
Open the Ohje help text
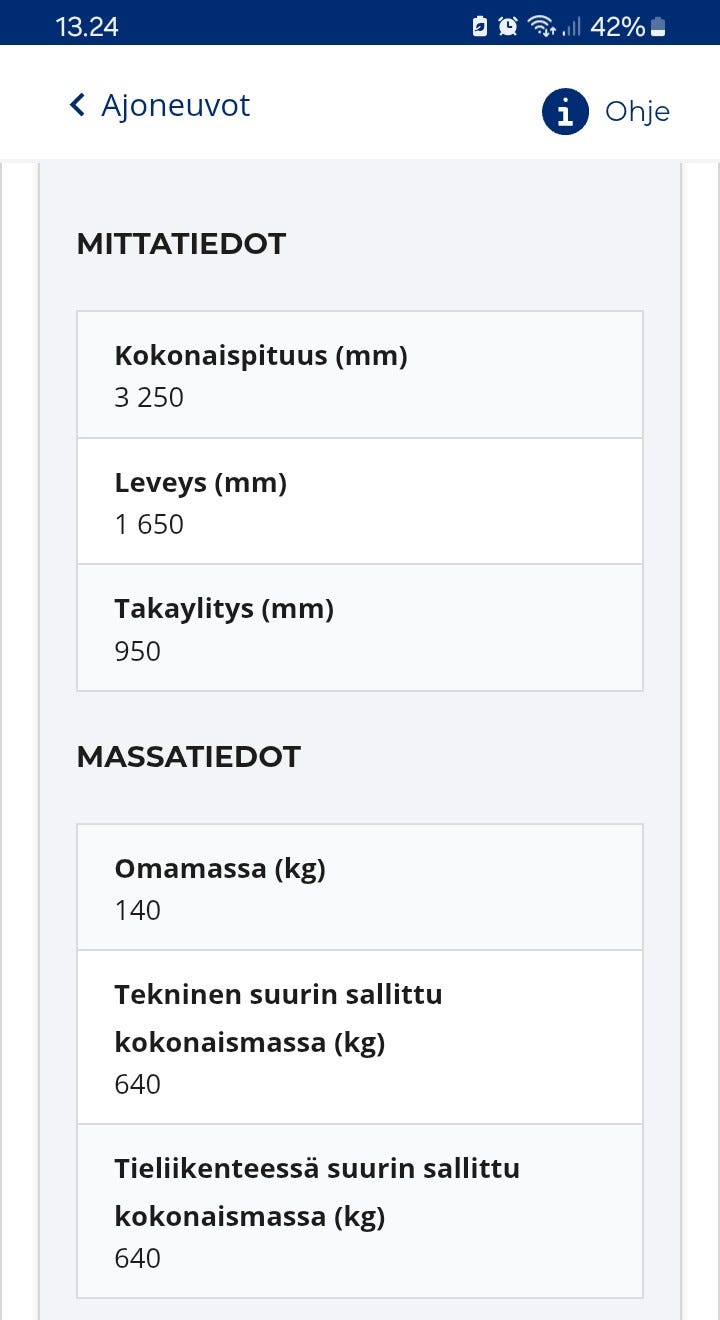tap(637, 111)
